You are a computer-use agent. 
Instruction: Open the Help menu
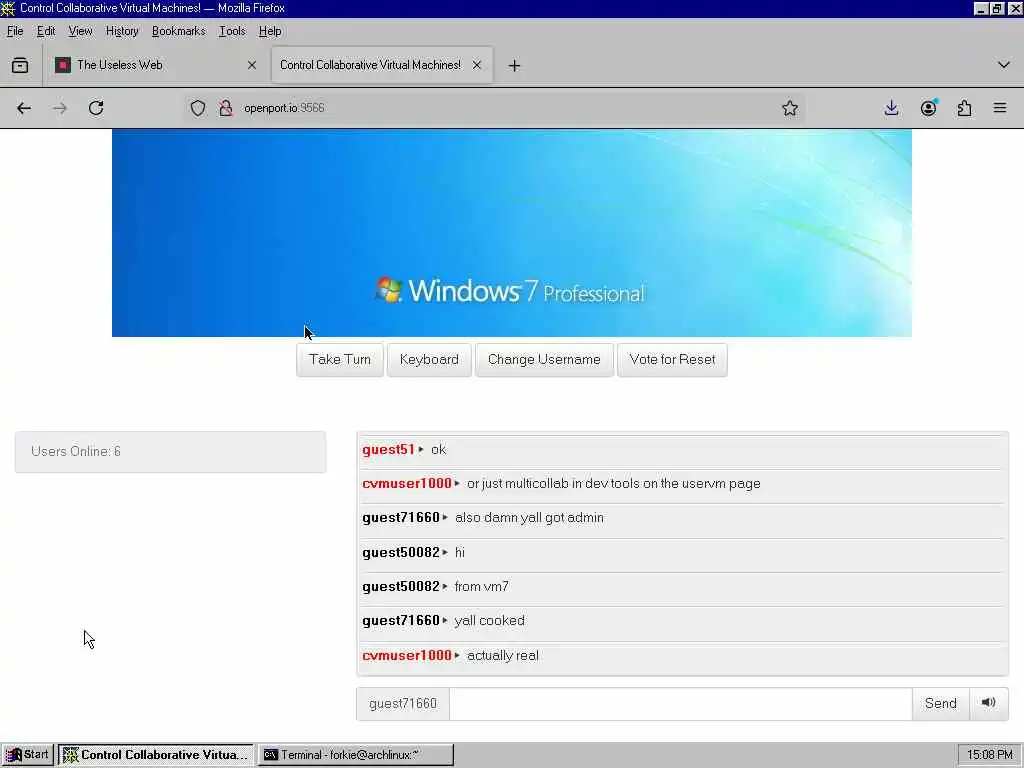(x=270, y=31)
